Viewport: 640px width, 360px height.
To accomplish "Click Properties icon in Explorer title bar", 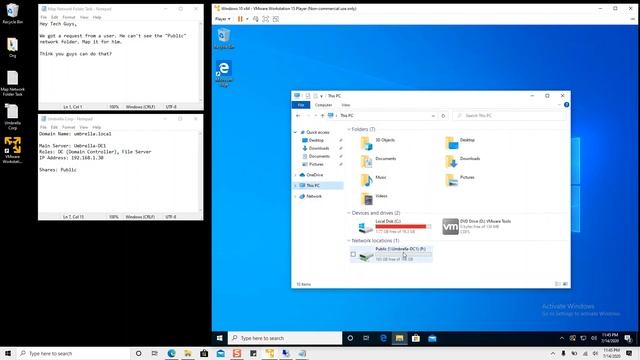I will click(308, 96).
